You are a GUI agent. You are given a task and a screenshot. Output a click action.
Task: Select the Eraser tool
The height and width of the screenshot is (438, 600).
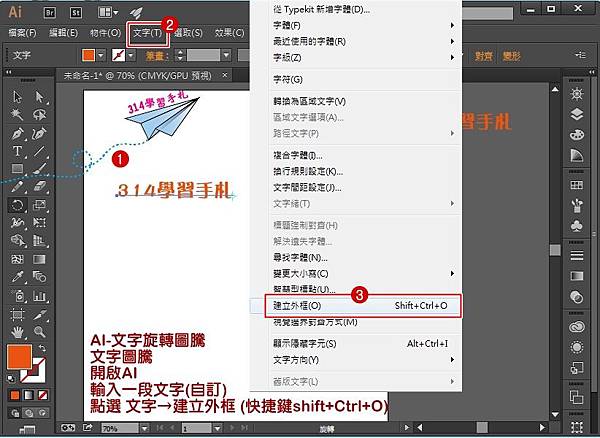(x=39, y=186)
